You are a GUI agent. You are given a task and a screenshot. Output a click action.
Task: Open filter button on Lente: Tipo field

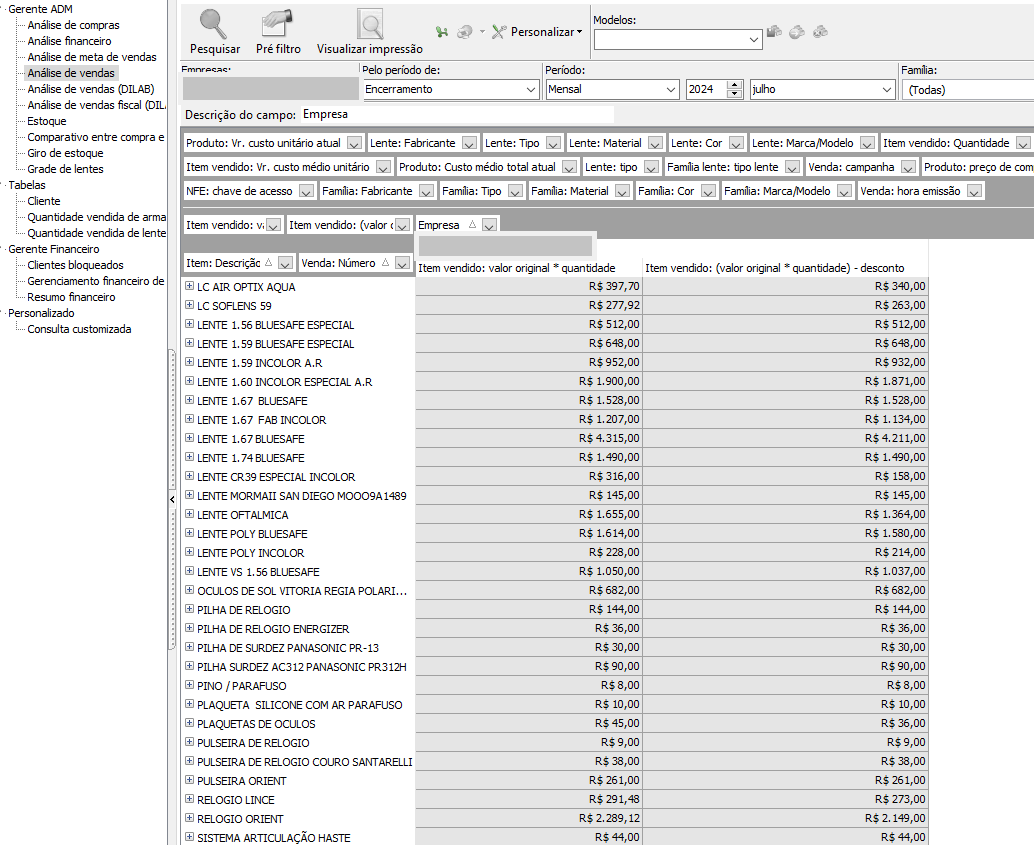pyautogui.click(x=553, y=143)
